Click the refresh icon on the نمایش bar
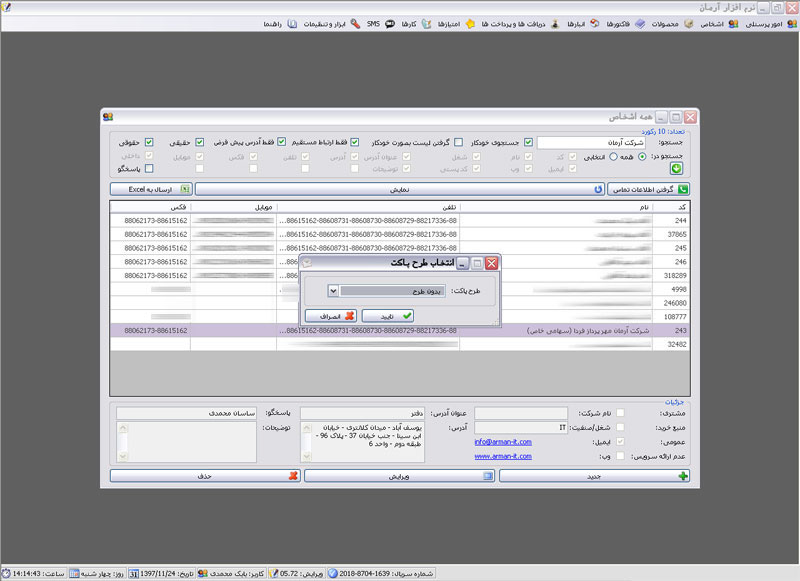 598,189
